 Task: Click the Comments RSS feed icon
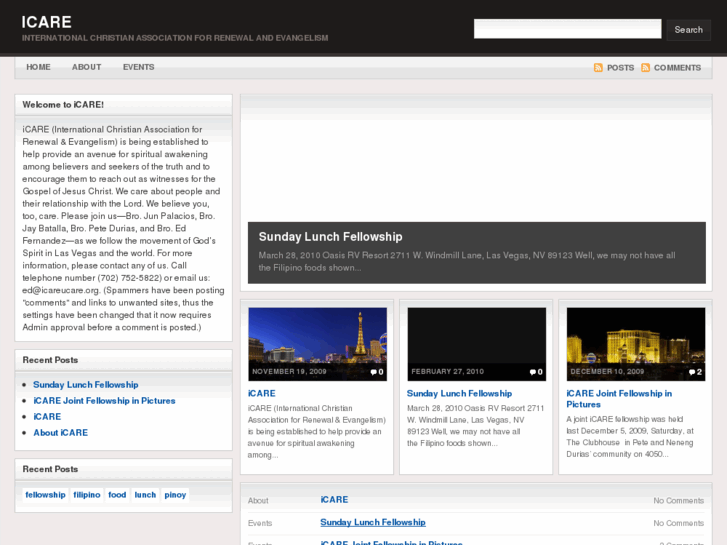[645, 68]
